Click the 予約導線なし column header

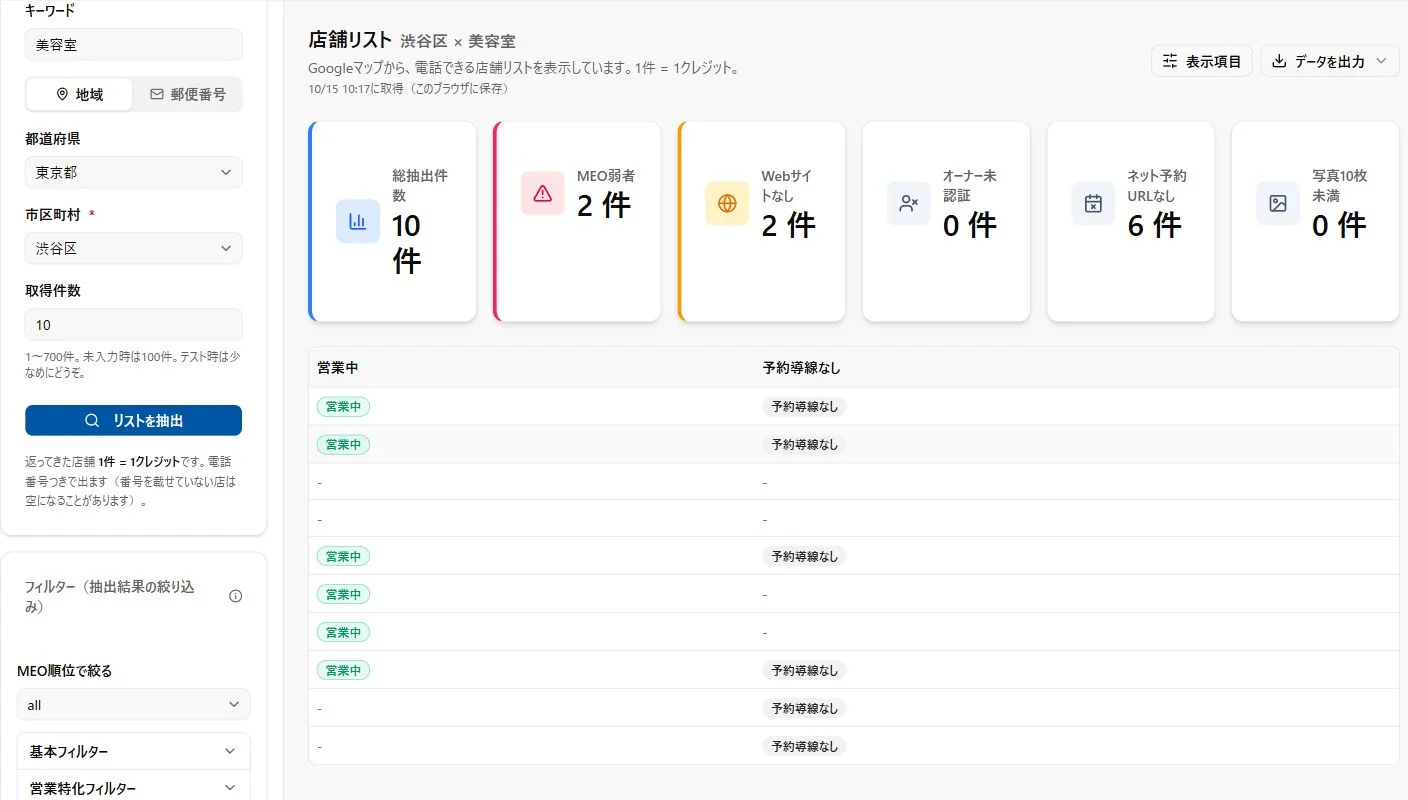(x=801, y=368)
